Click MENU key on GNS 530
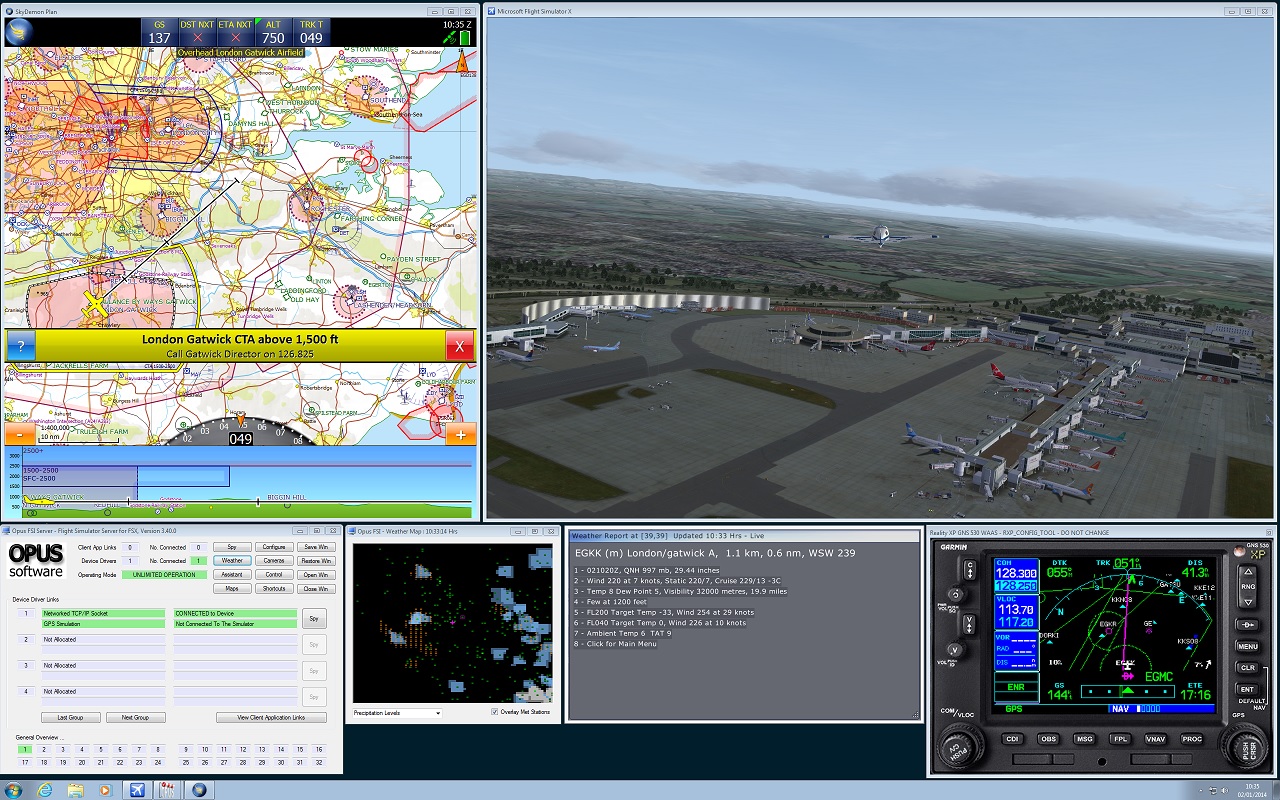 click(1247, 646)
